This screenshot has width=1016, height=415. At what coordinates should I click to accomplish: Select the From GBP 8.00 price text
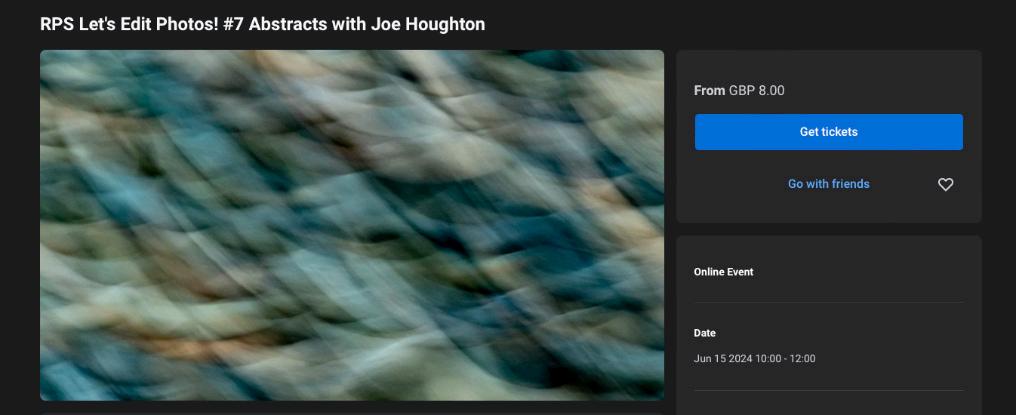tap(739, 90)
